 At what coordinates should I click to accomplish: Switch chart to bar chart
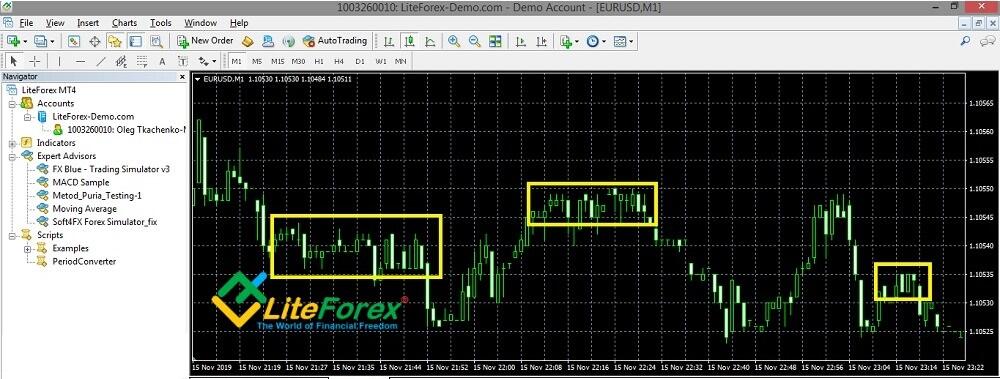[x=389, y=41]
